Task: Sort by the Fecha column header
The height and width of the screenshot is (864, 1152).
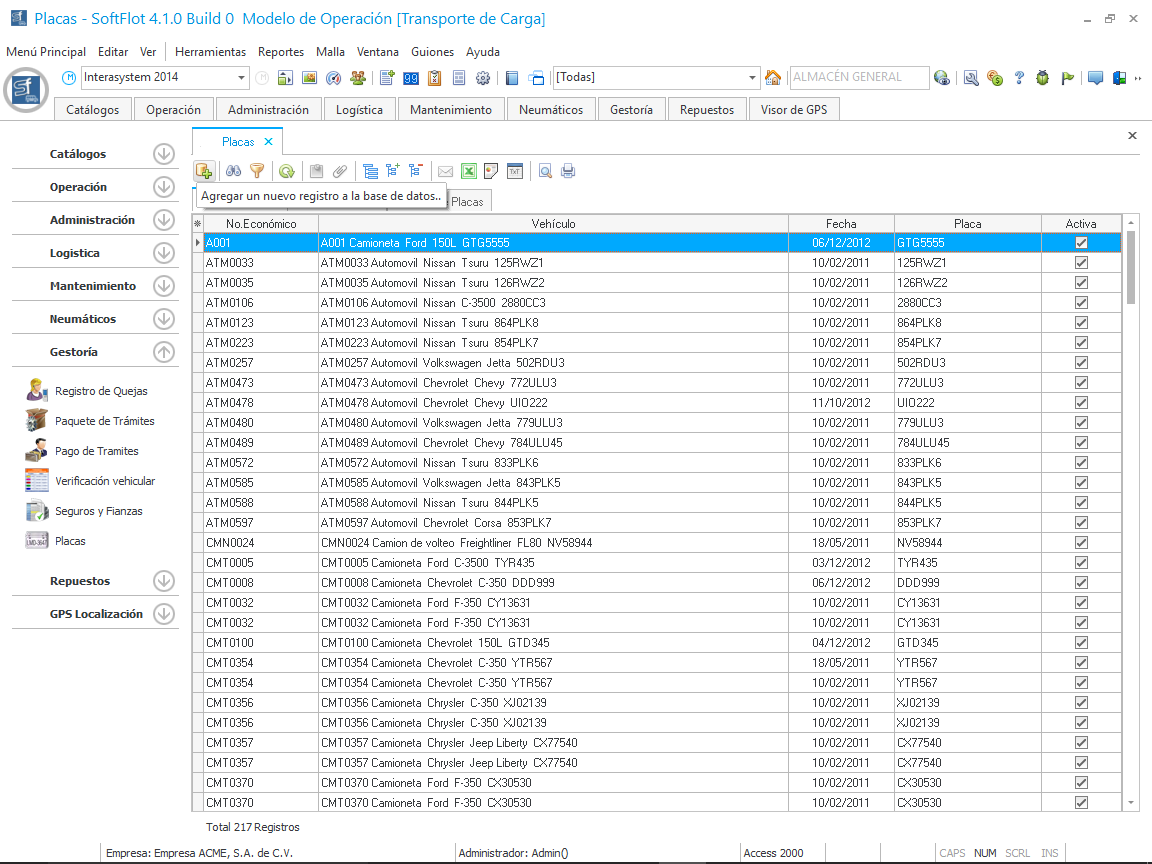Action: tap(840, 224)
